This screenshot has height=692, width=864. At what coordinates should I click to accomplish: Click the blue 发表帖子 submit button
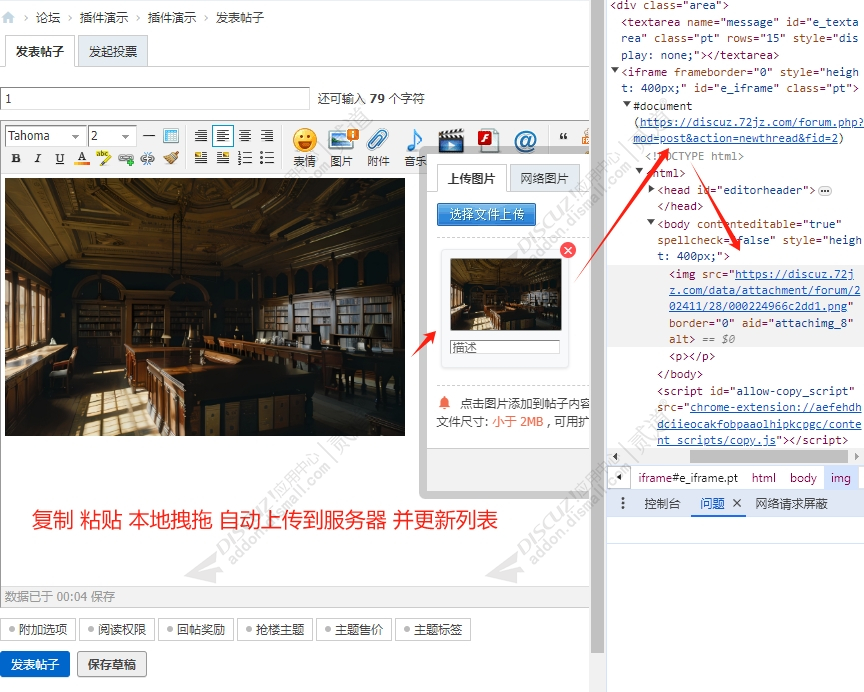point(35,664)
